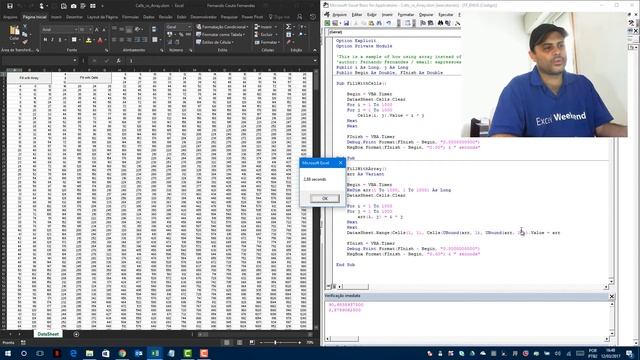This screenshot has width=640, height=360.
Task: Click the View Microsoft Excel icon in VBA toolbar
Action: (327, 23)
